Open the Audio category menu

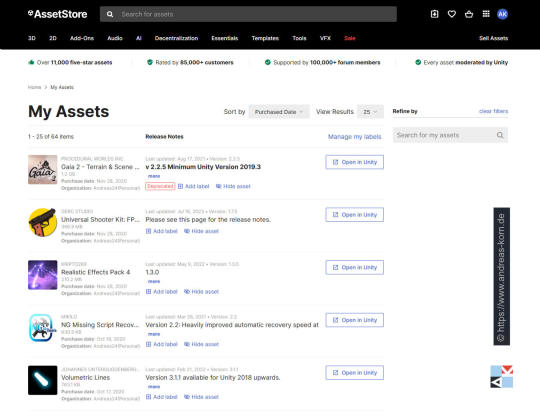115,38
